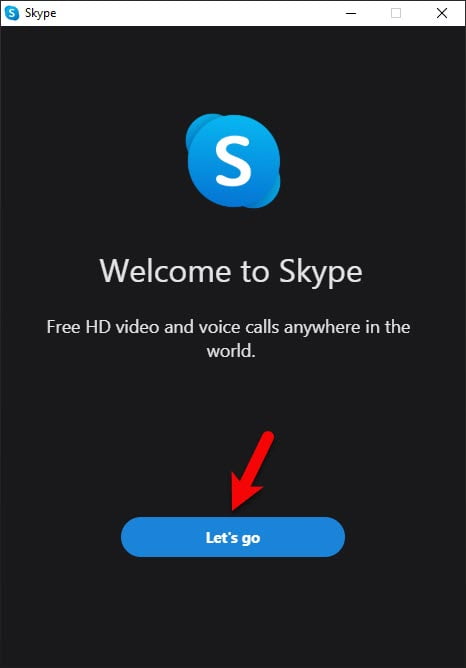This screenshot has height=668, width=466.
Task: Click the Let's go label text
Action: pos(233,538)
